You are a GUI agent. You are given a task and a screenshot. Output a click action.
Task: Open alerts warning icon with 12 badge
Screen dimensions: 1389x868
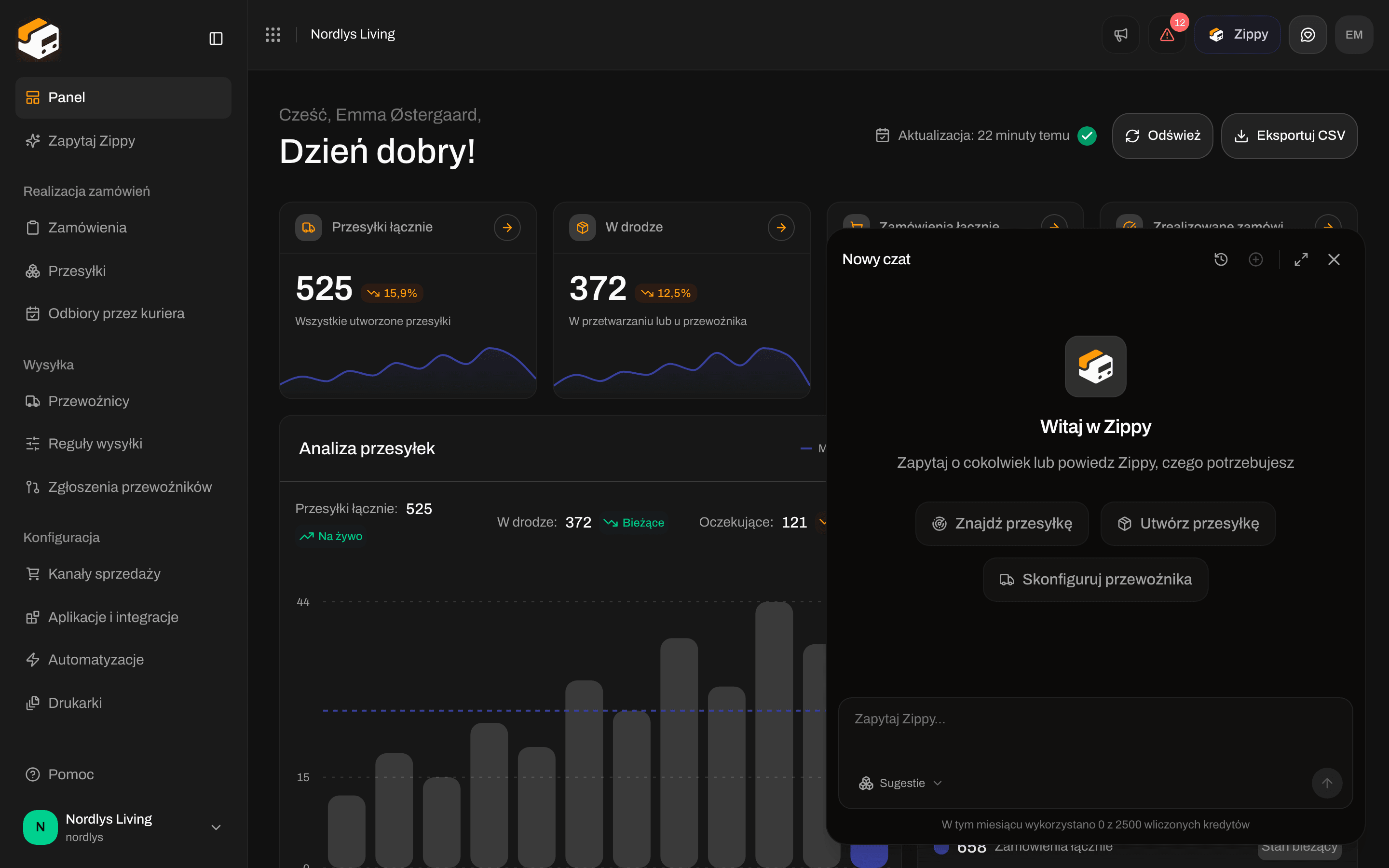click(x=1167, y=34)
